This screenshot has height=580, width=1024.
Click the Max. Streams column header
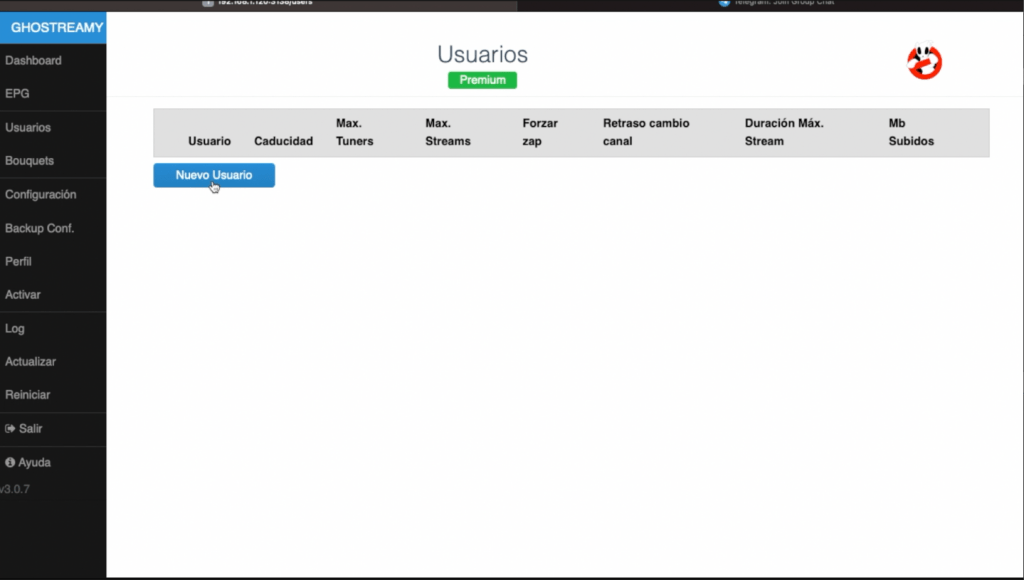[x=447, y=132]
